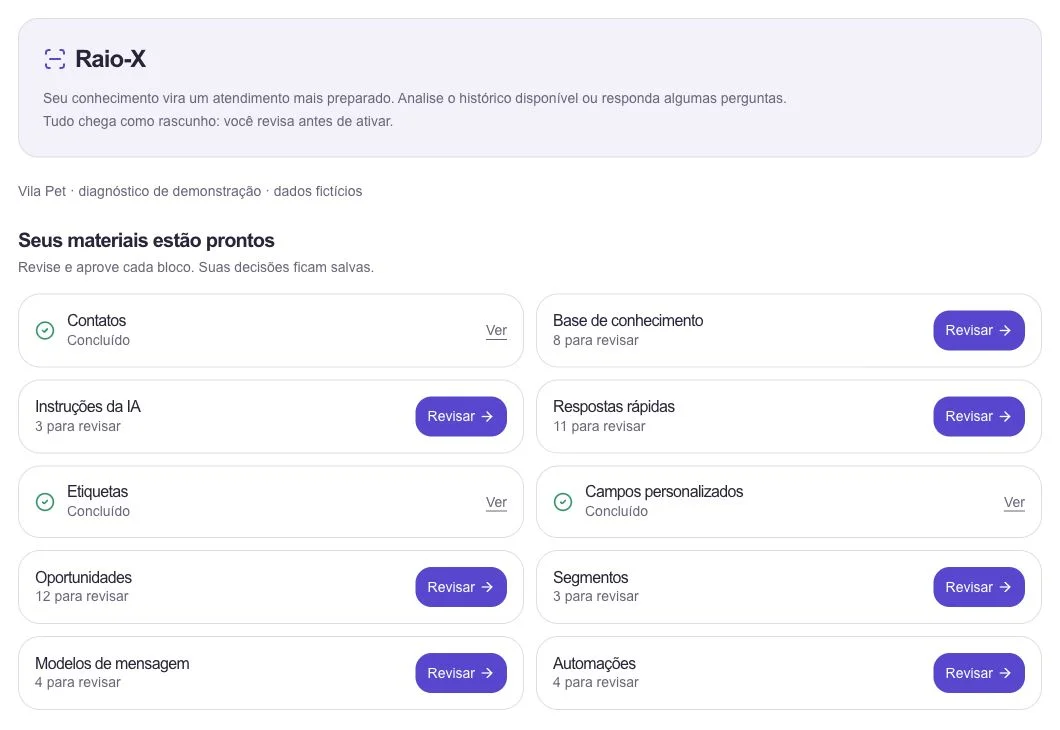This screenshot has height=730, width=1060.
Task: Click the 'Etiquetas' card title
Action: [x=97, y=491]
